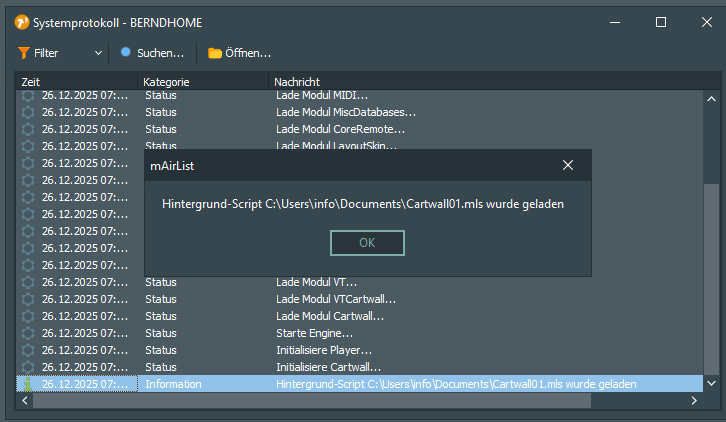Viewport: 726px width, 422px height.
Task: Maximize the Systemprotokoll window
Action: coord(660,22)
